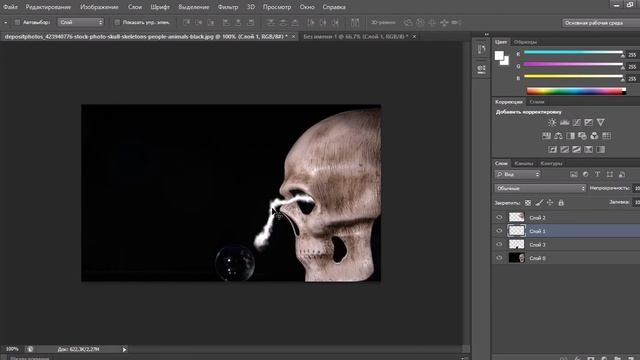Image resolution: width=640 pixels, height=360 pixels.
Task: Toggle lock position of layer
Action: (550, 202)
